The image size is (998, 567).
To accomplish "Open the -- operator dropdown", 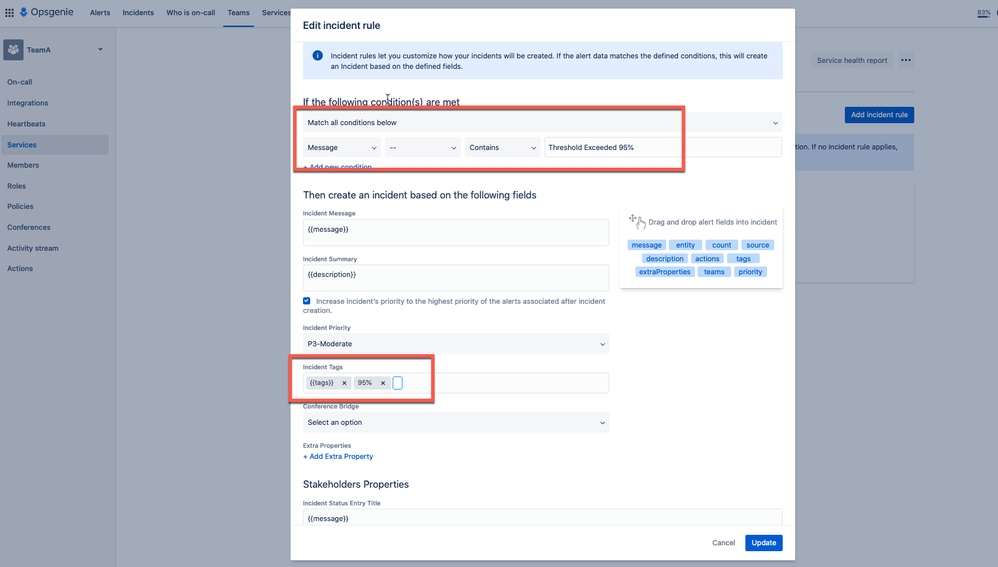I will 423,148.
